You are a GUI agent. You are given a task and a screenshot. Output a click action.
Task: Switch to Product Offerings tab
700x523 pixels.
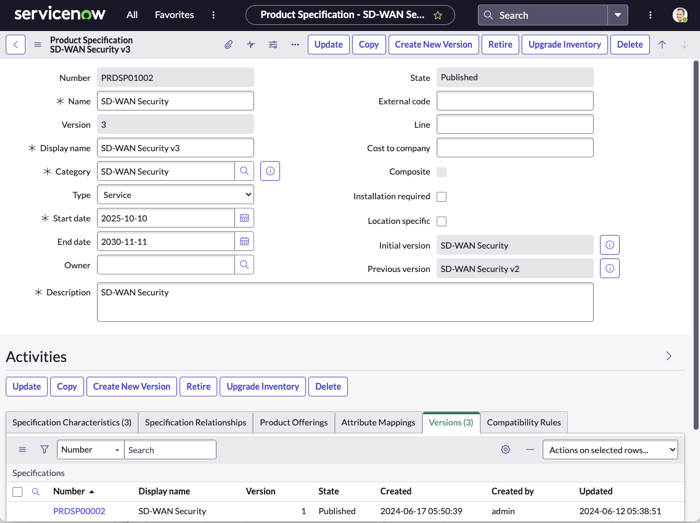pyautogui.click(x=294, y=422)
